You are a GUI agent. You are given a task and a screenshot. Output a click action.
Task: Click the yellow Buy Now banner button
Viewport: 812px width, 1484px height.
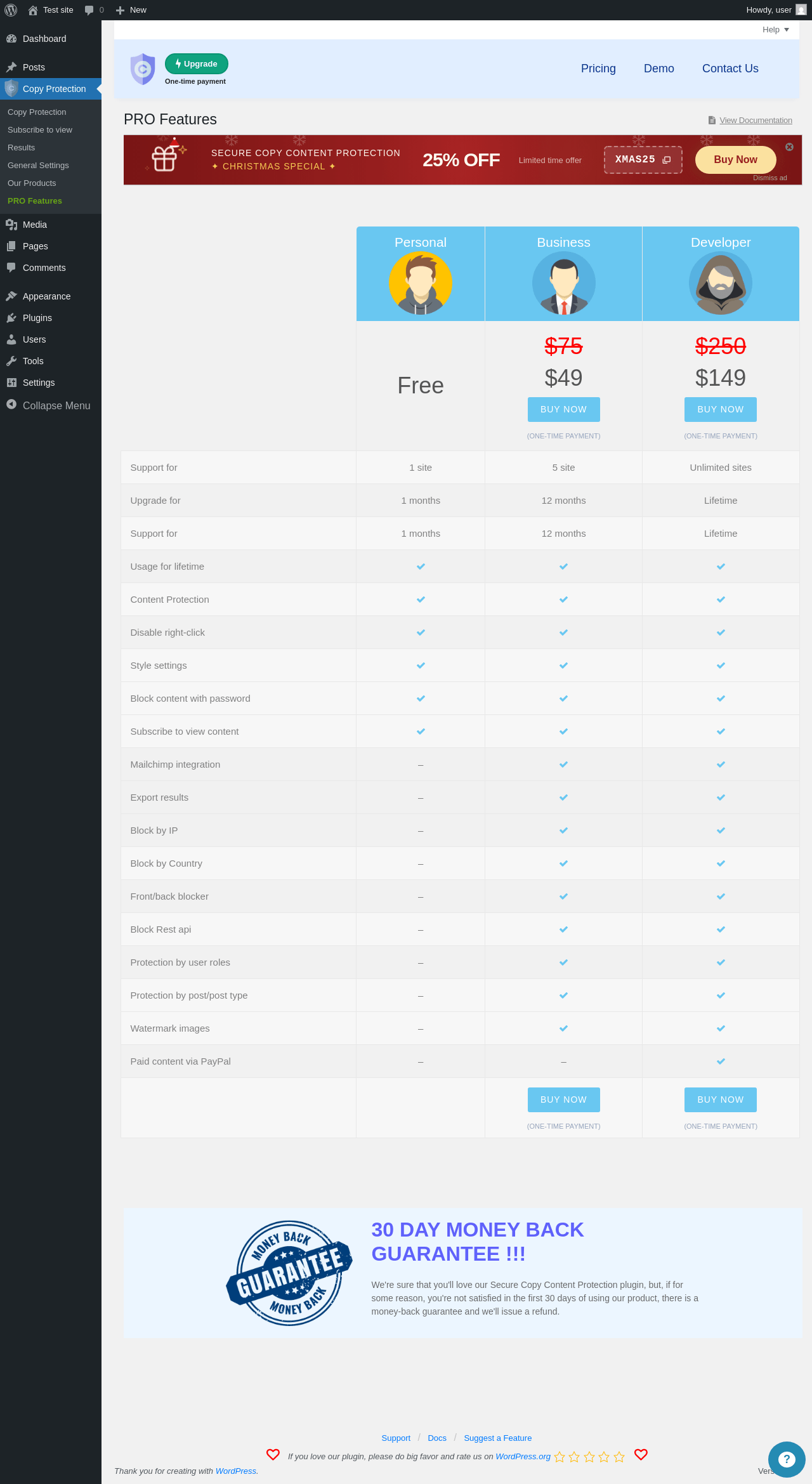735,160
